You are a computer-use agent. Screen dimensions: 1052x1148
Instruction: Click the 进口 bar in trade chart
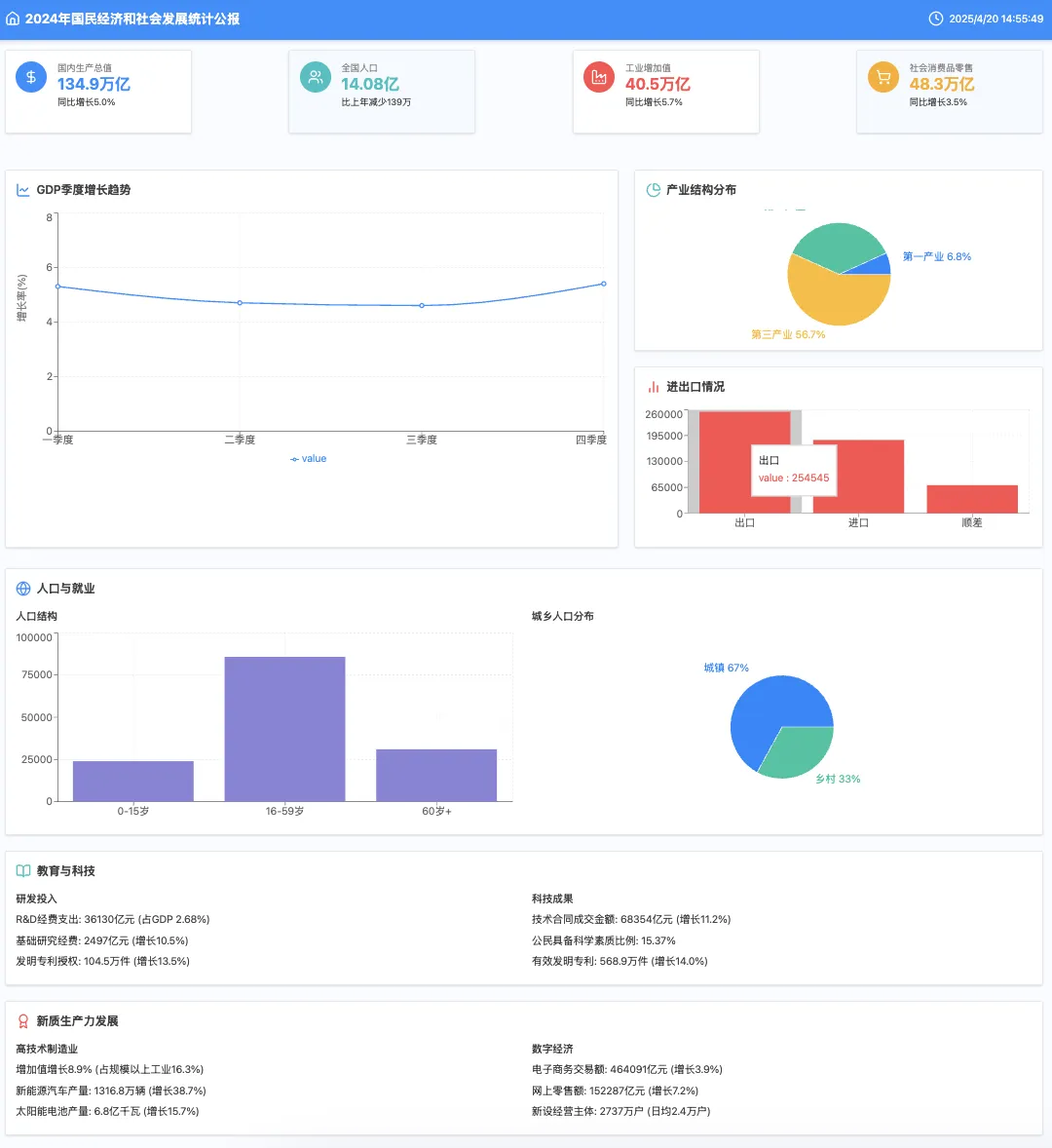(858, 477)
